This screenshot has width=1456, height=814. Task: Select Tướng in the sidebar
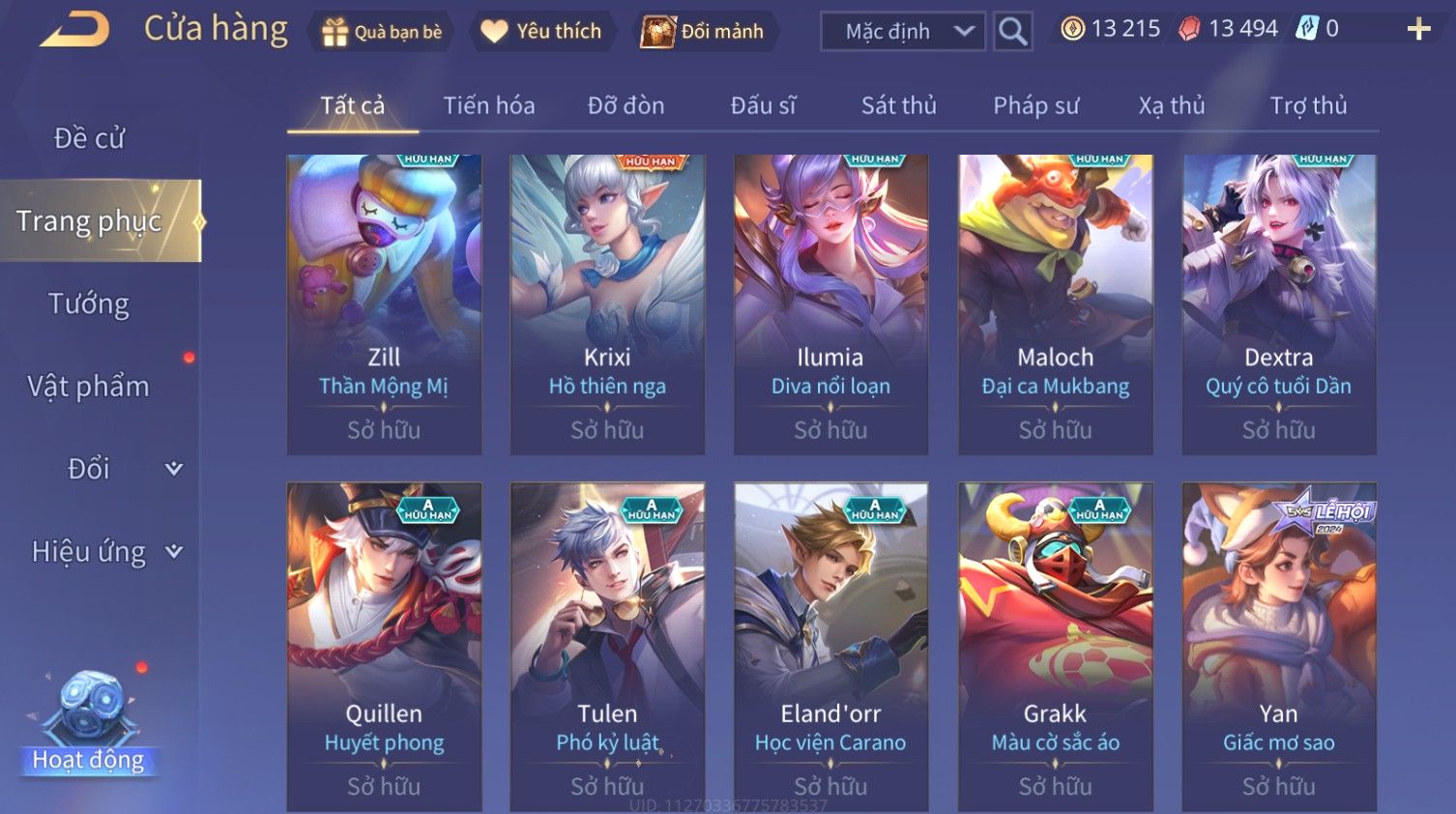click(89, 304)
